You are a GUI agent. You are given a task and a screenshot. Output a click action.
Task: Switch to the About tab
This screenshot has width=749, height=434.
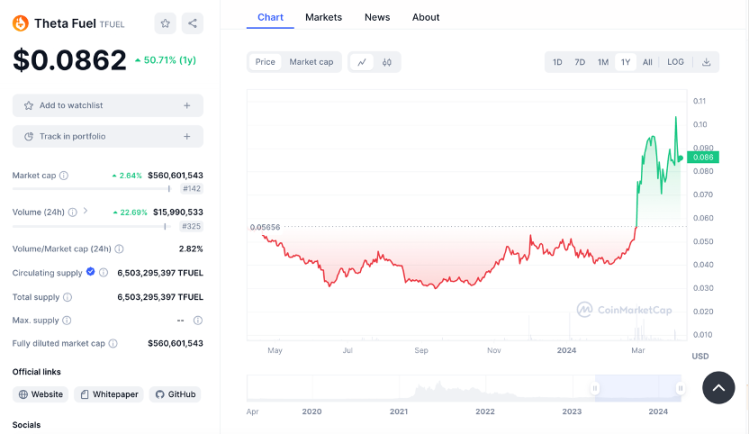[426, 17]
